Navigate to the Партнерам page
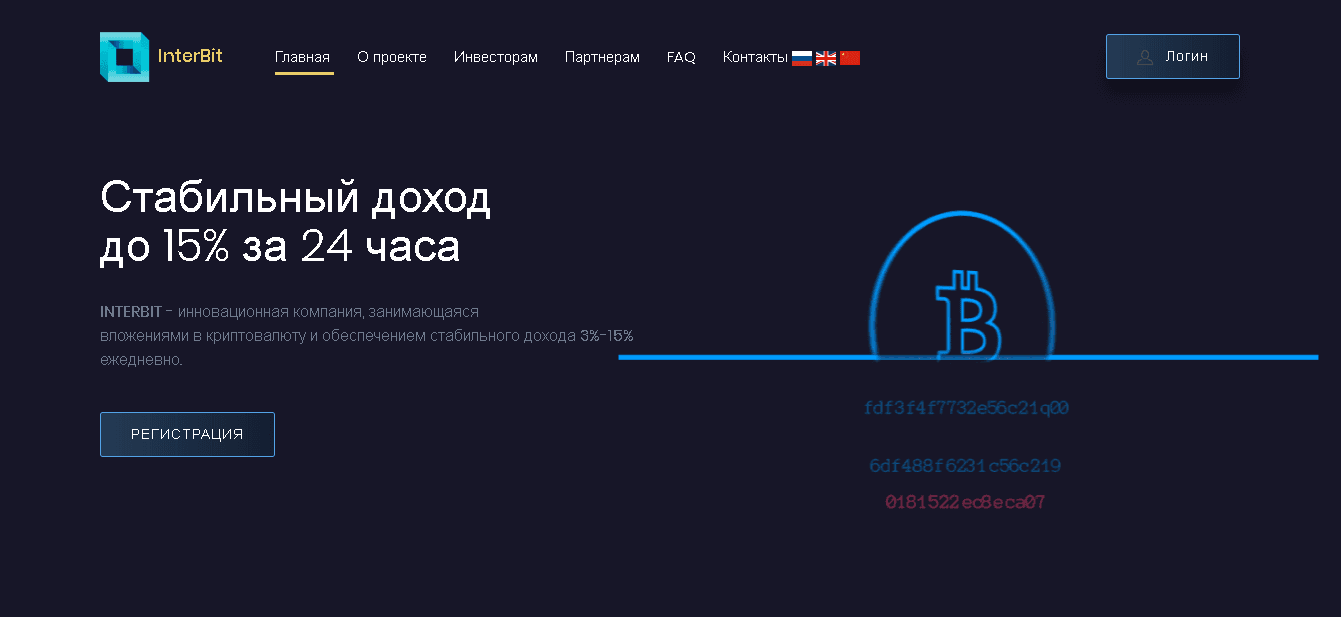This screenshot has width=1341, height=617. click(602, 57)
